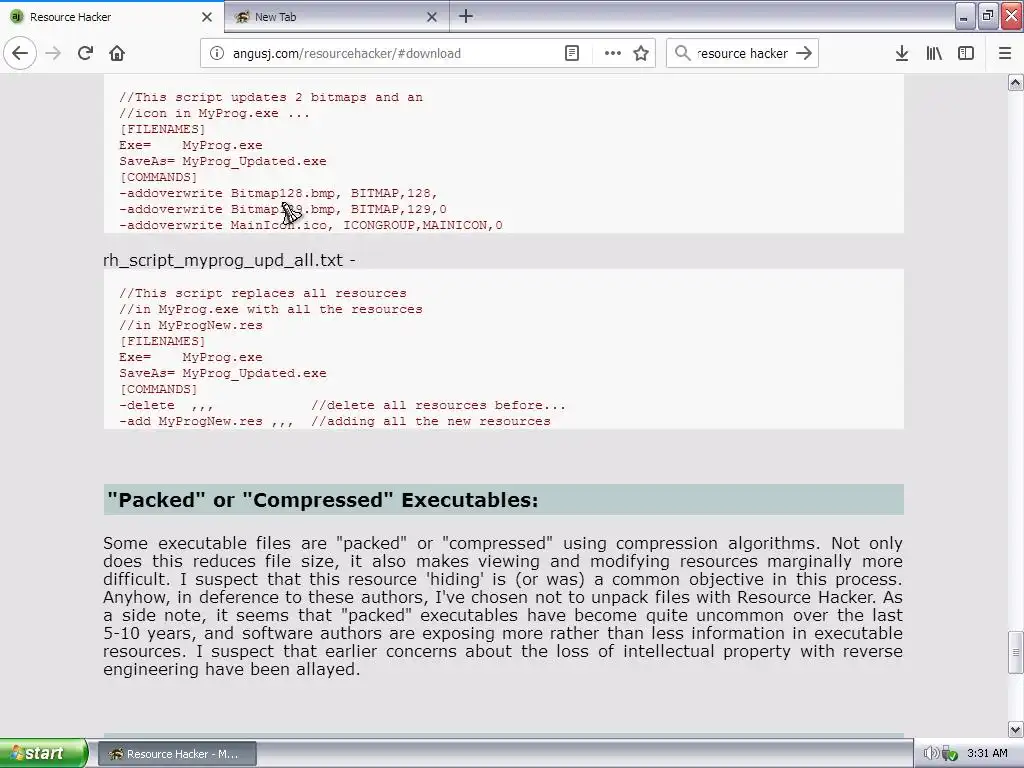This screenshot has width=1024, height=768.
Task: Click the vertical scrollbar thumb
Action: (1016, 652)
